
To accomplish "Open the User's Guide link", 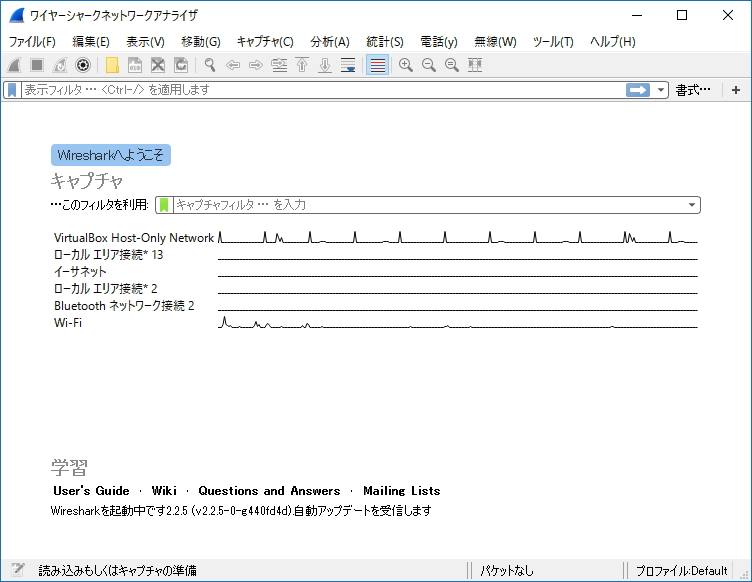I will pyautogui.click(x=91, y=490).
